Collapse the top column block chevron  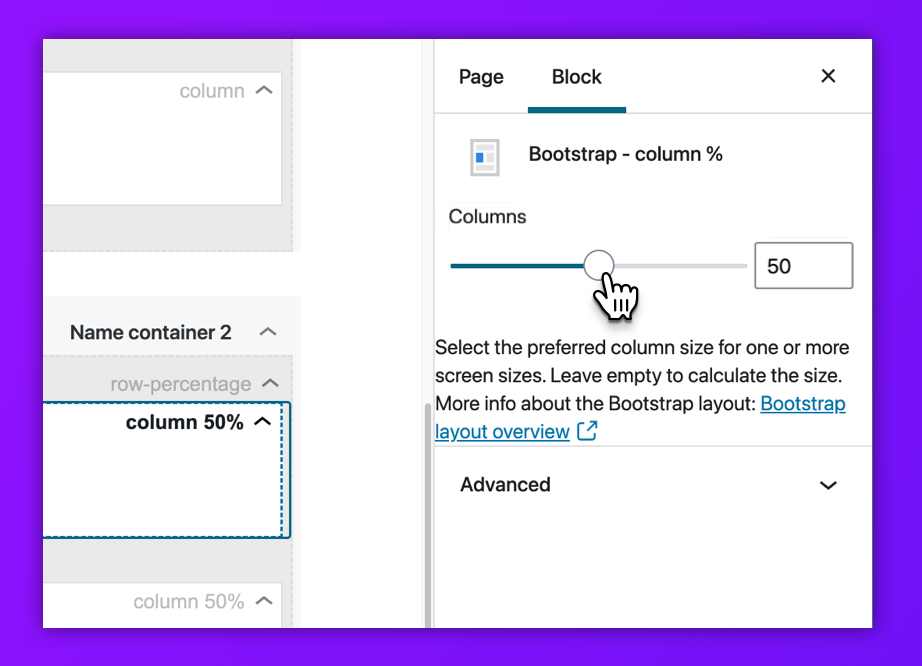[265, 90]
